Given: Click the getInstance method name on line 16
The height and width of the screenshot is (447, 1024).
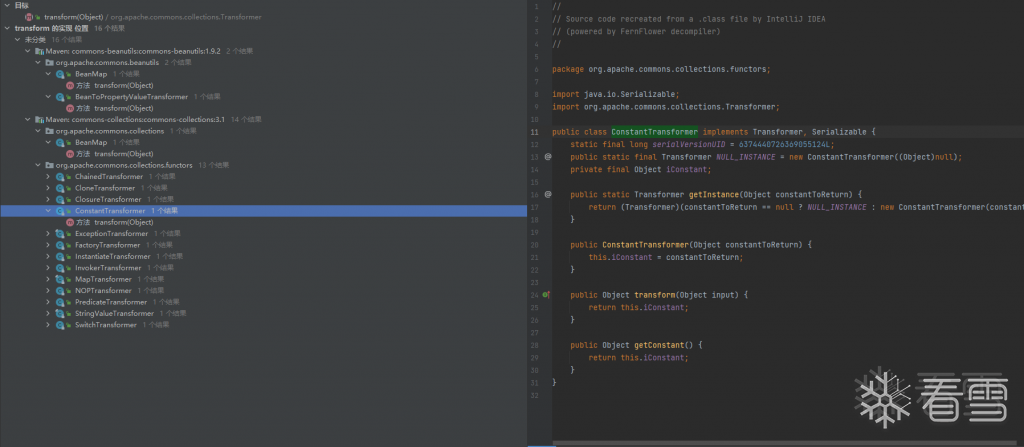Looking at the screenshot, I should click(x=714, y=194).
